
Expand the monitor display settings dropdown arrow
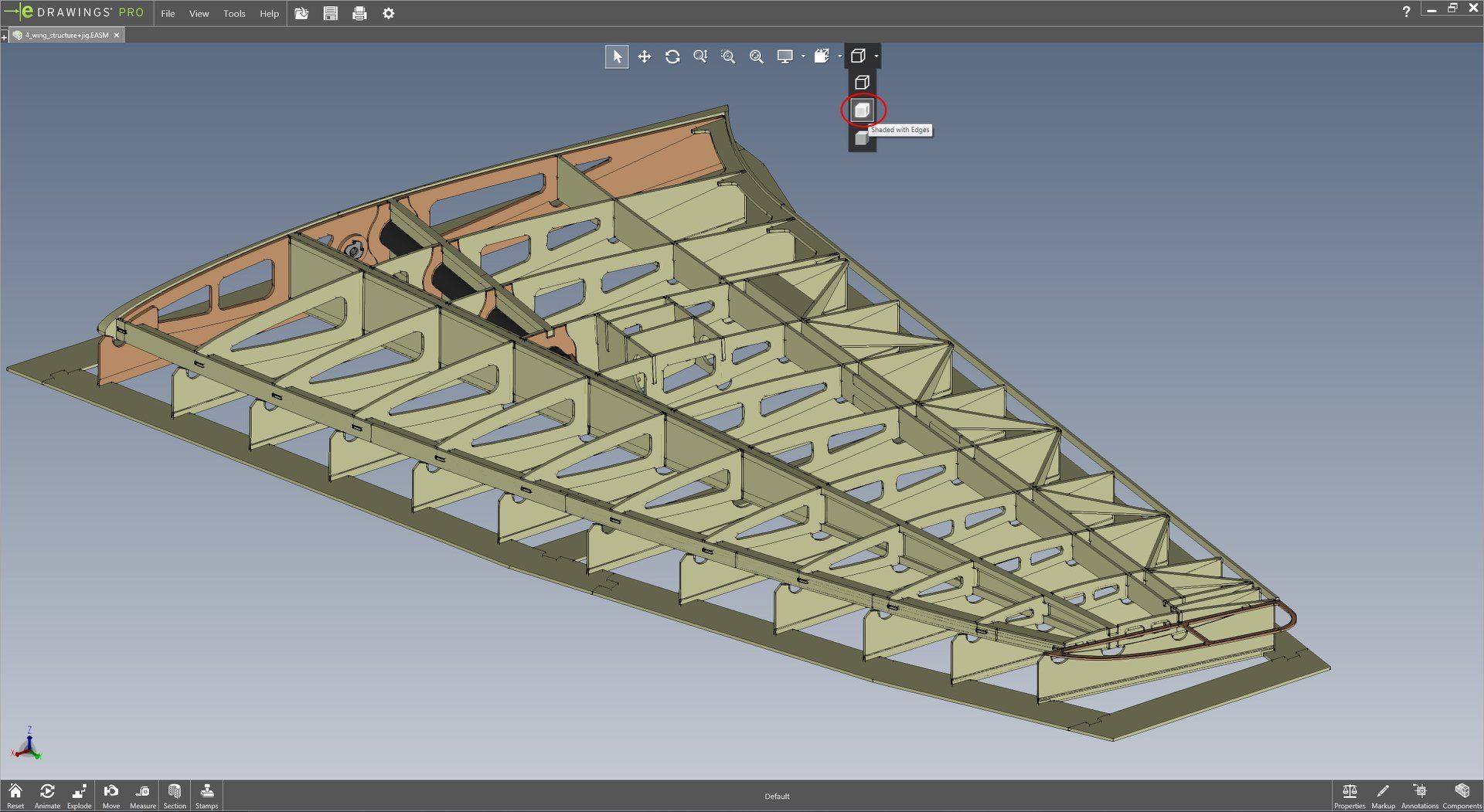803,56
